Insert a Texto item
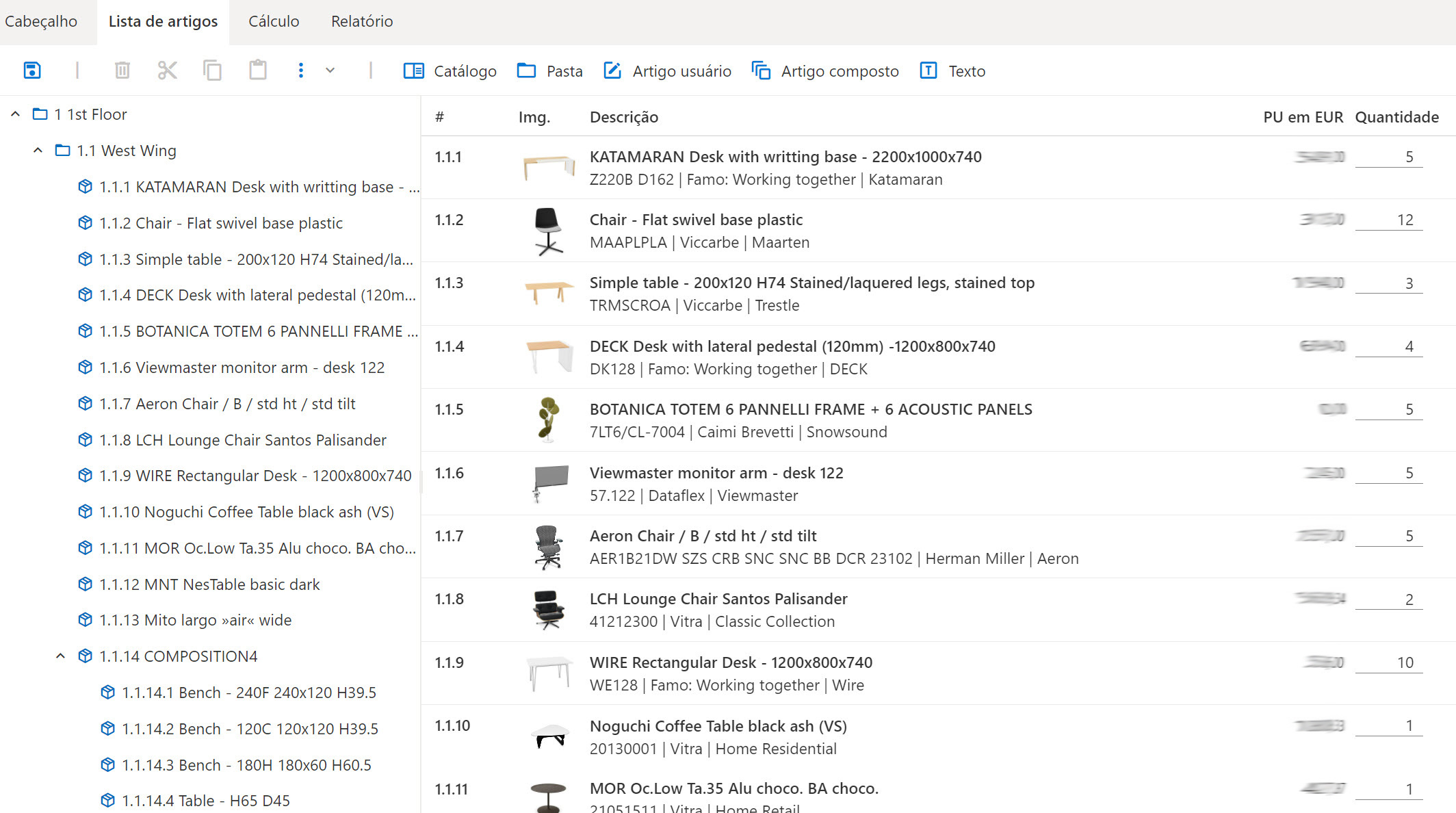Viewport: 1456px width, 813px height. point(952,71)
